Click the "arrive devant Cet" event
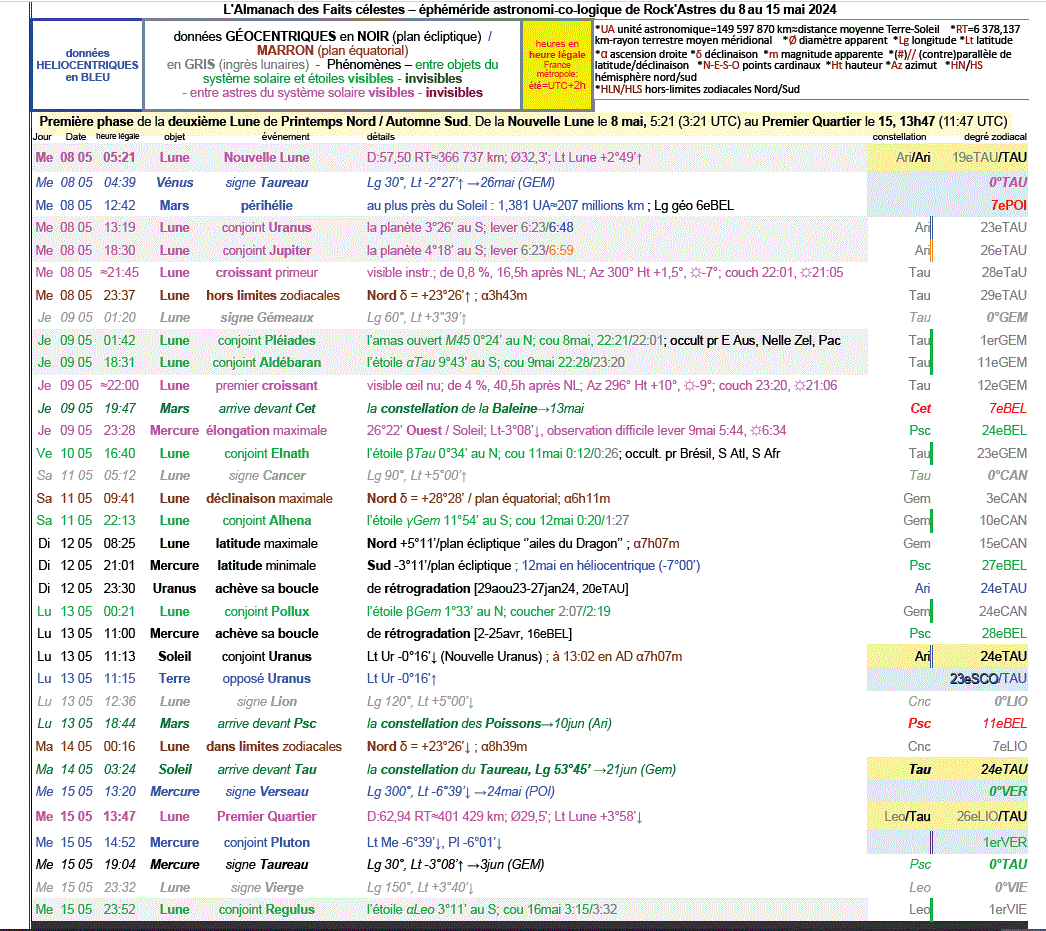The height and width of the screenshot is (931, 1046). coord(267,408)
